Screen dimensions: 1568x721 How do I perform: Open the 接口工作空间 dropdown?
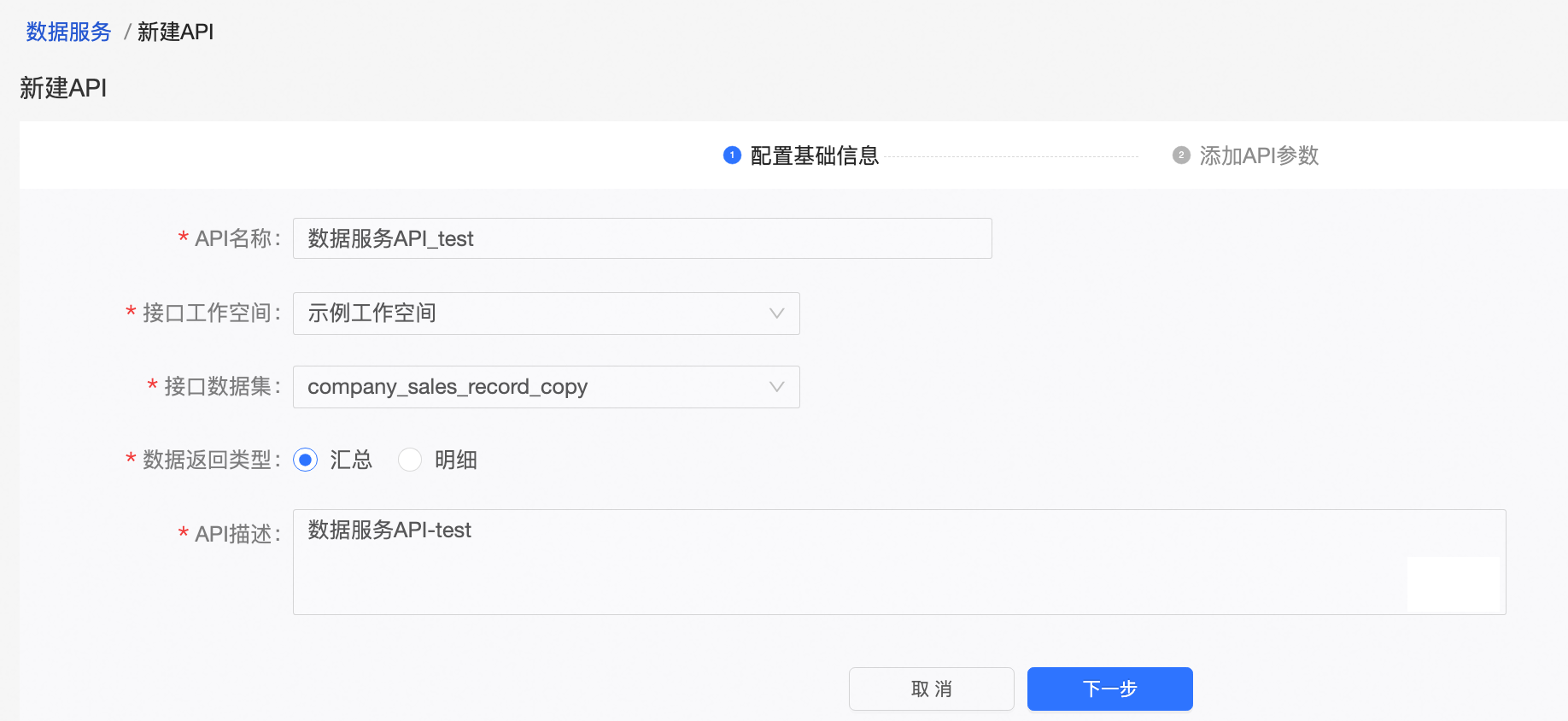point(547,314)
